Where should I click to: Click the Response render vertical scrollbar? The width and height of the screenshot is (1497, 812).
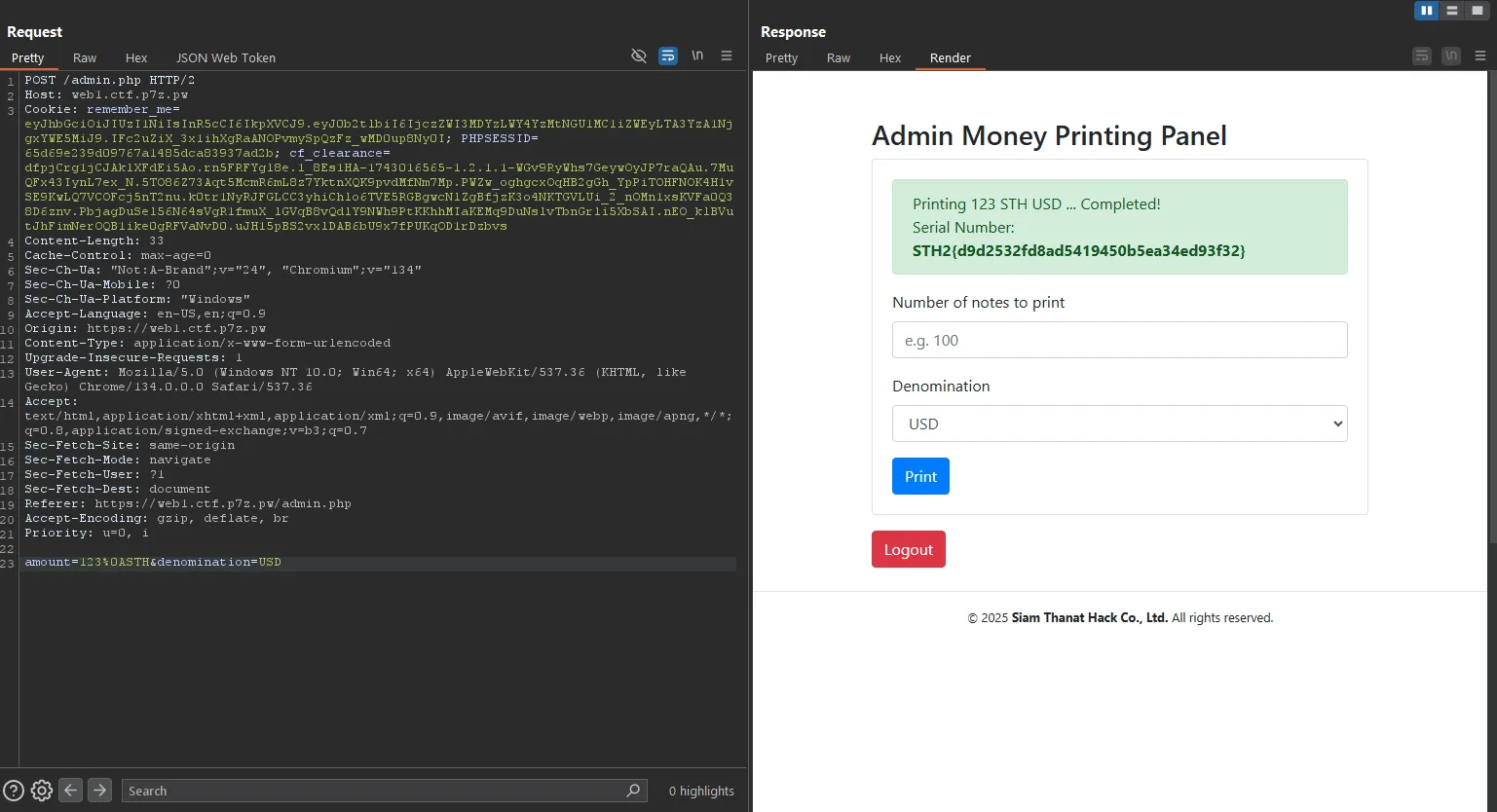point(1492,307)
